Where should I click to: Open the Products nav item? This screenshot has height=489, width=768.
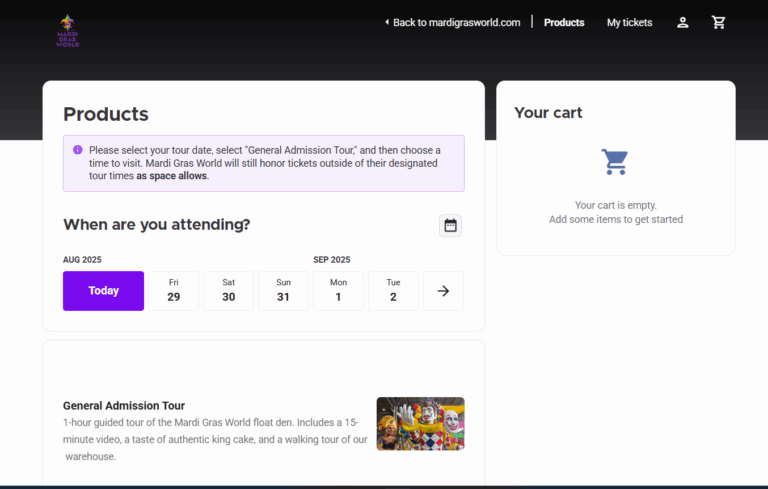tap(564, 23)
